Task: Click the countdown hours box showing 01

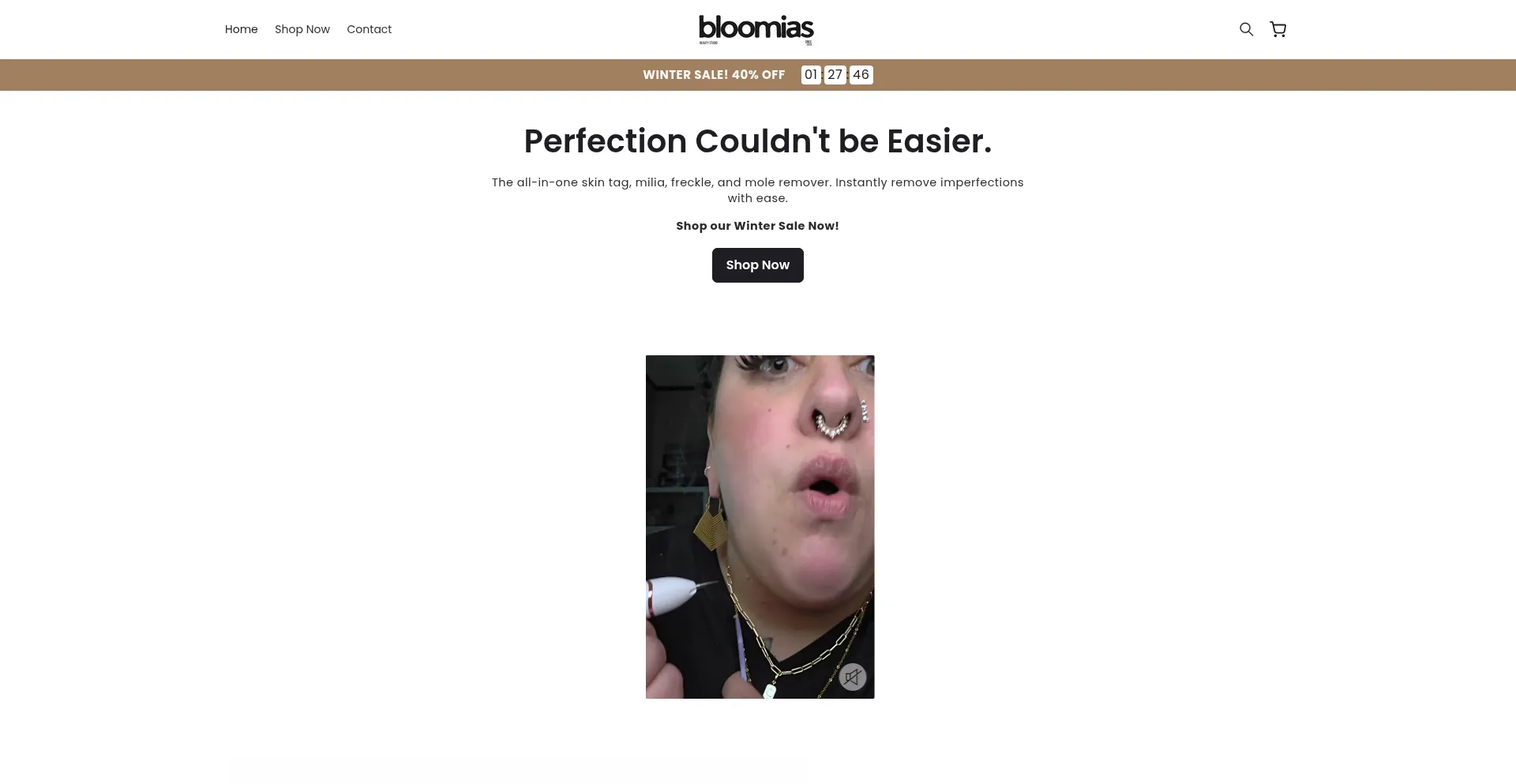Action: click(x=811, y=75)
